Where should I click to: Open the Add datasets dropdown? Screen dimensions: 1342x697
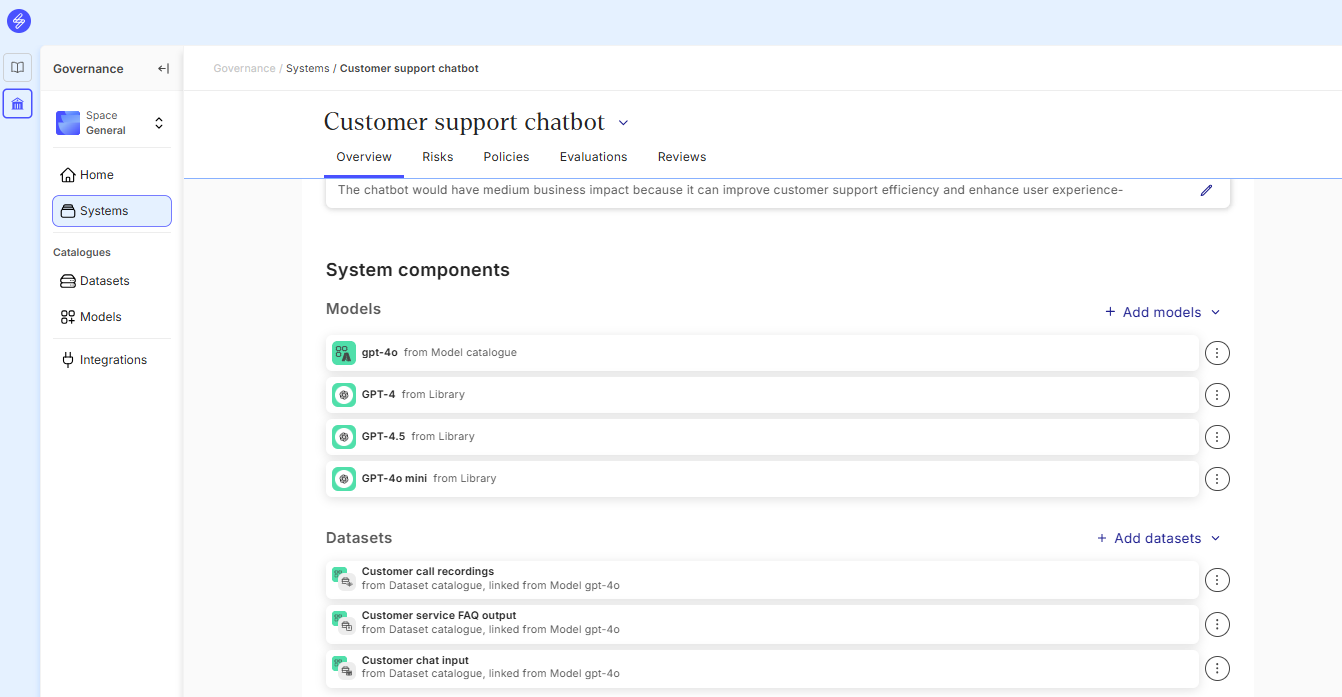1158,538
